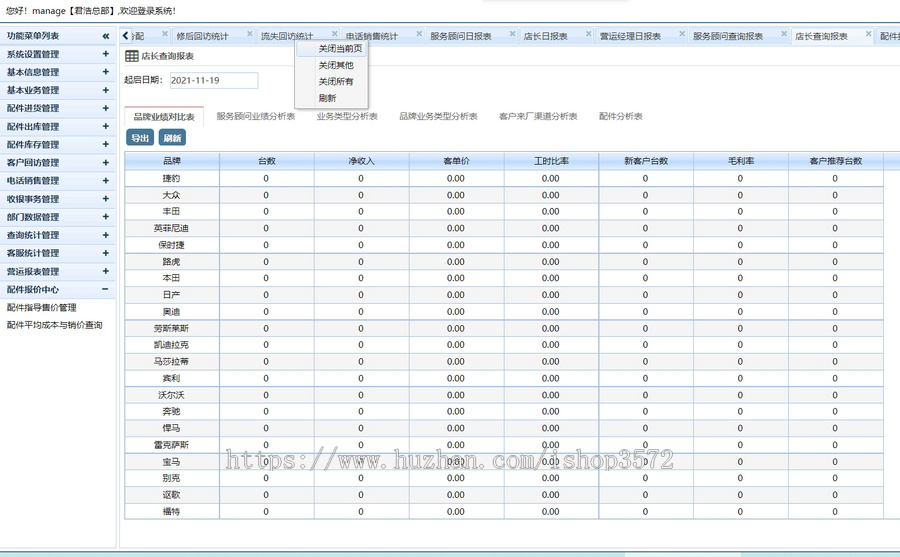Sort by the 新客户台数 column header
The width and height of the screenshot is (900, 557).
[x=646, y=161]
